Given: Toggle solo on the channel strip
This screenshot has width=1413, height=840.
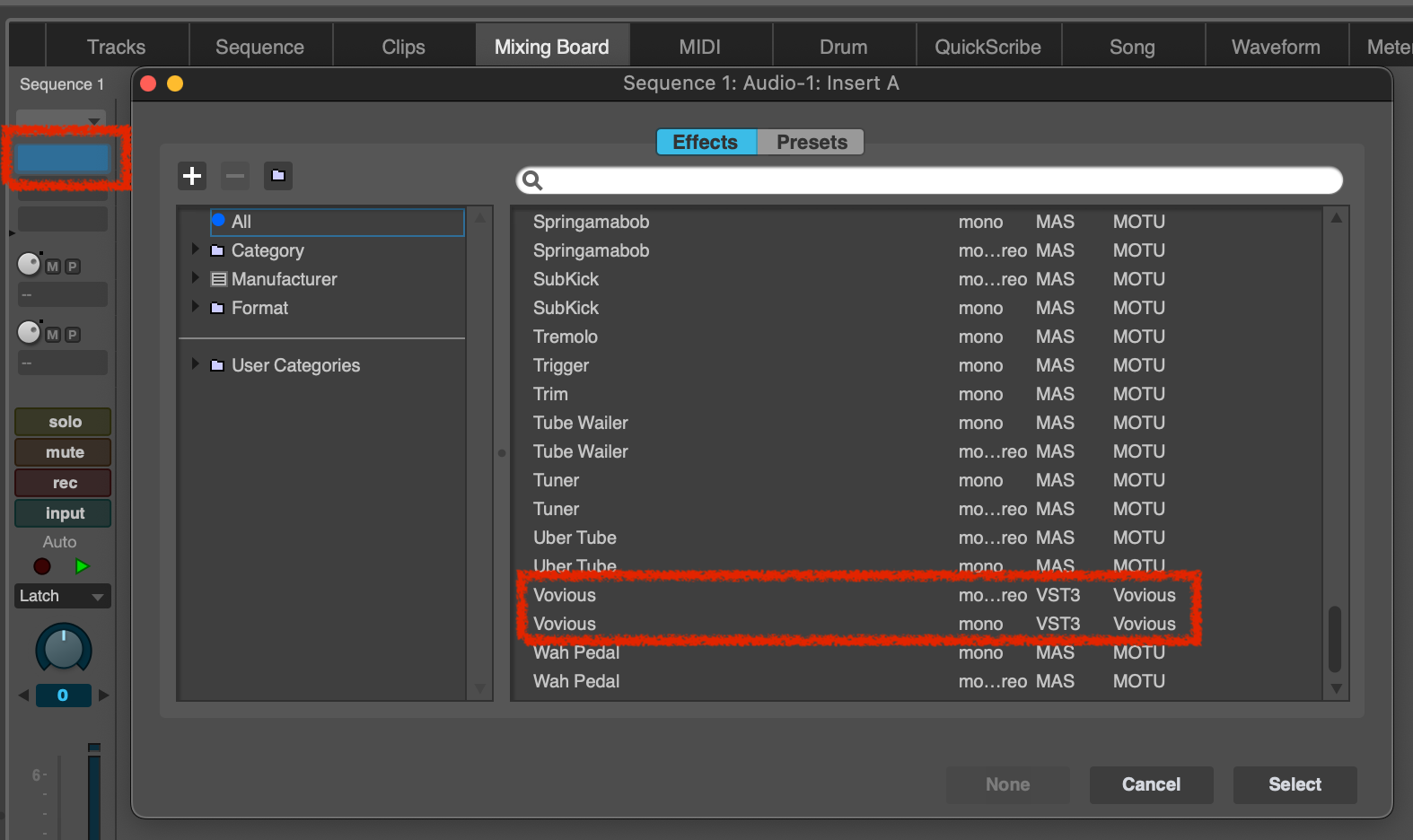Looking at the screenshot, I should (64, 422).
